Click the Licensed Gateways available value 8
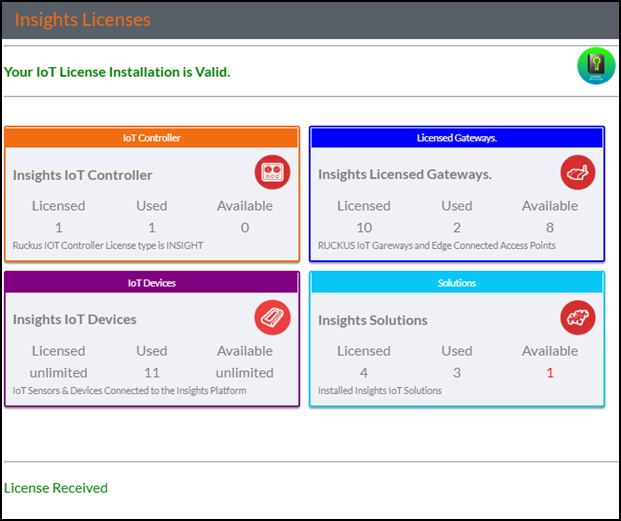 [x=550, y=228]
